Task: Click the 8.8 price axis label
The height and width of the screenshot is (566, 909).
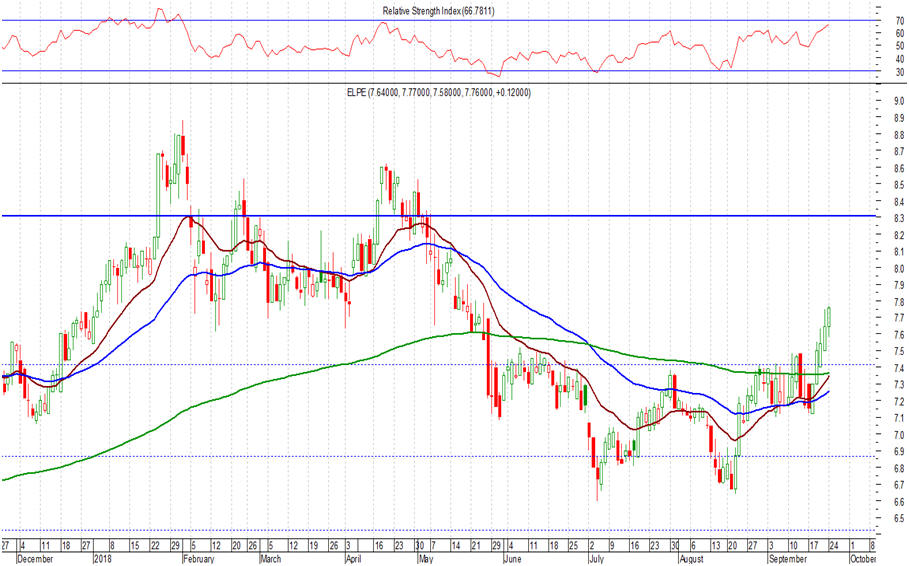Action: point(899,135)
